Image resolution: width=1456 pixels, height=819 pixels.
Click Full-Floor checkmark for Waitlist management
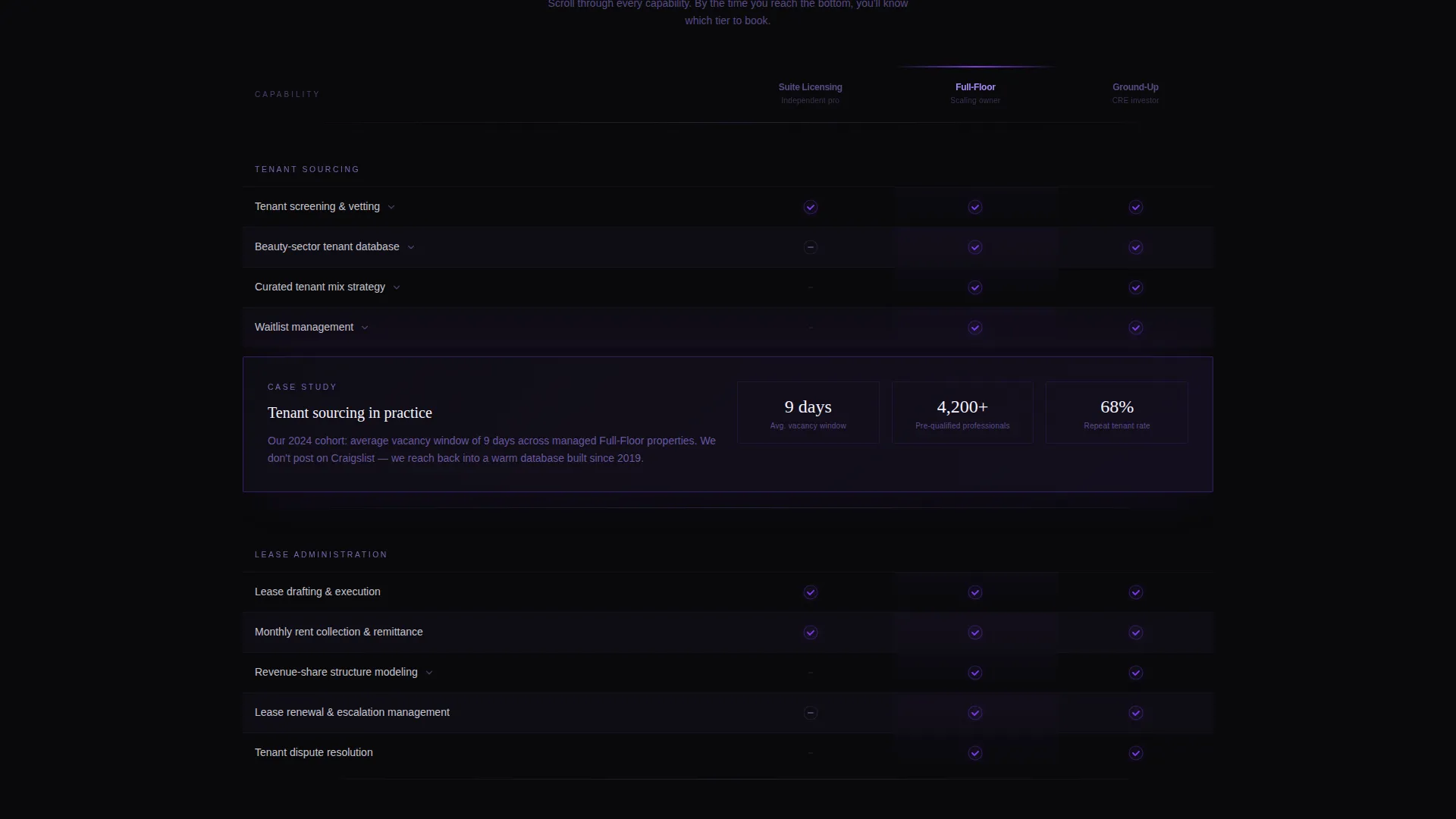[975, 328]
